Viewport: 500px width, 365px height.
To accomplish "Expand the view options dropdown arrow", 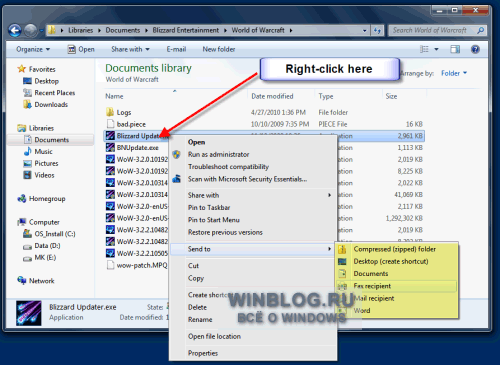I will click(436, 49).
